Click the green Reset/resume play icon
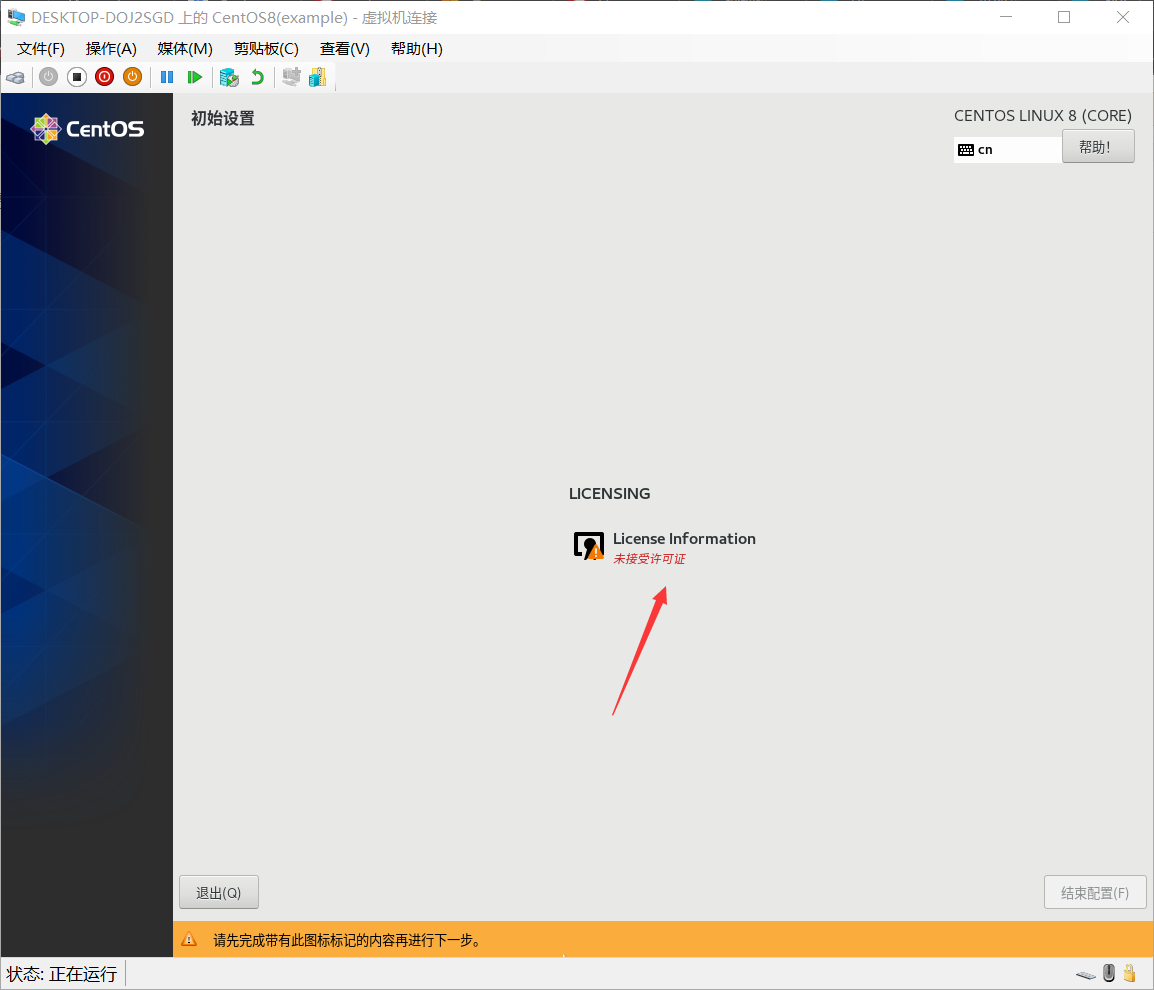 194,77
